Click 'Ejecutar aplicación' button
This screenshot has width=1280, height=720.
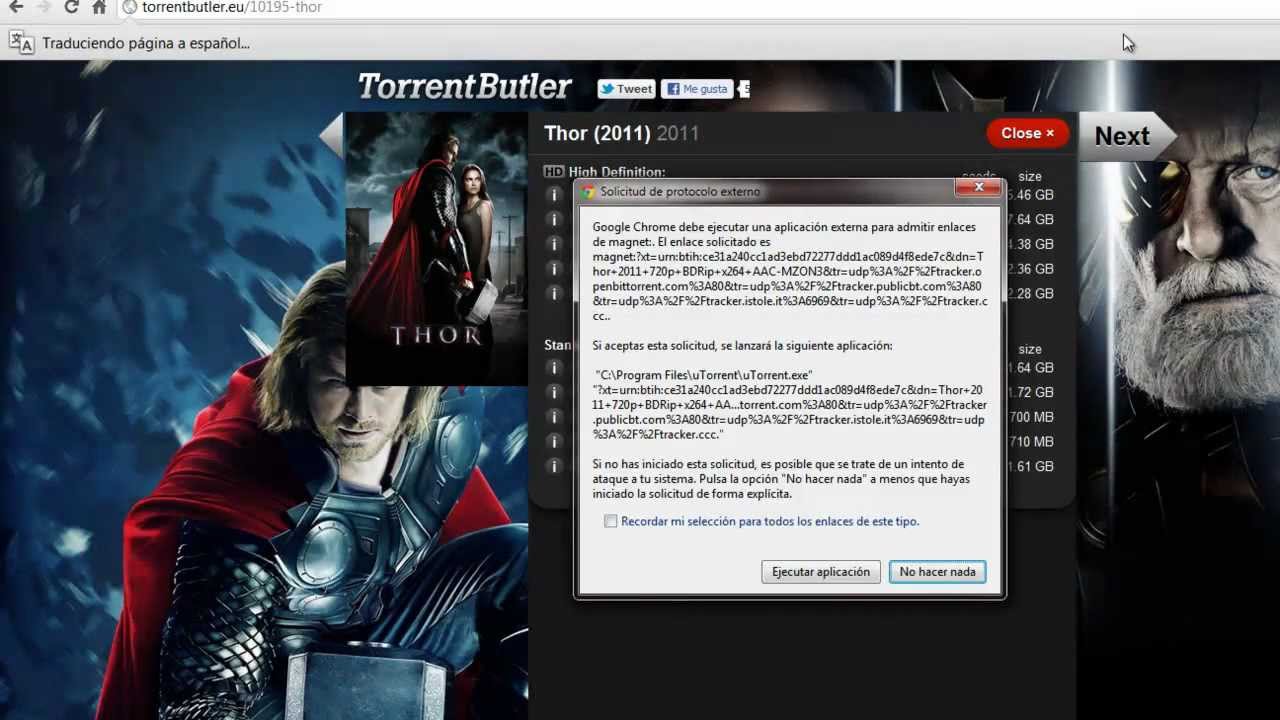click(821, 572)
